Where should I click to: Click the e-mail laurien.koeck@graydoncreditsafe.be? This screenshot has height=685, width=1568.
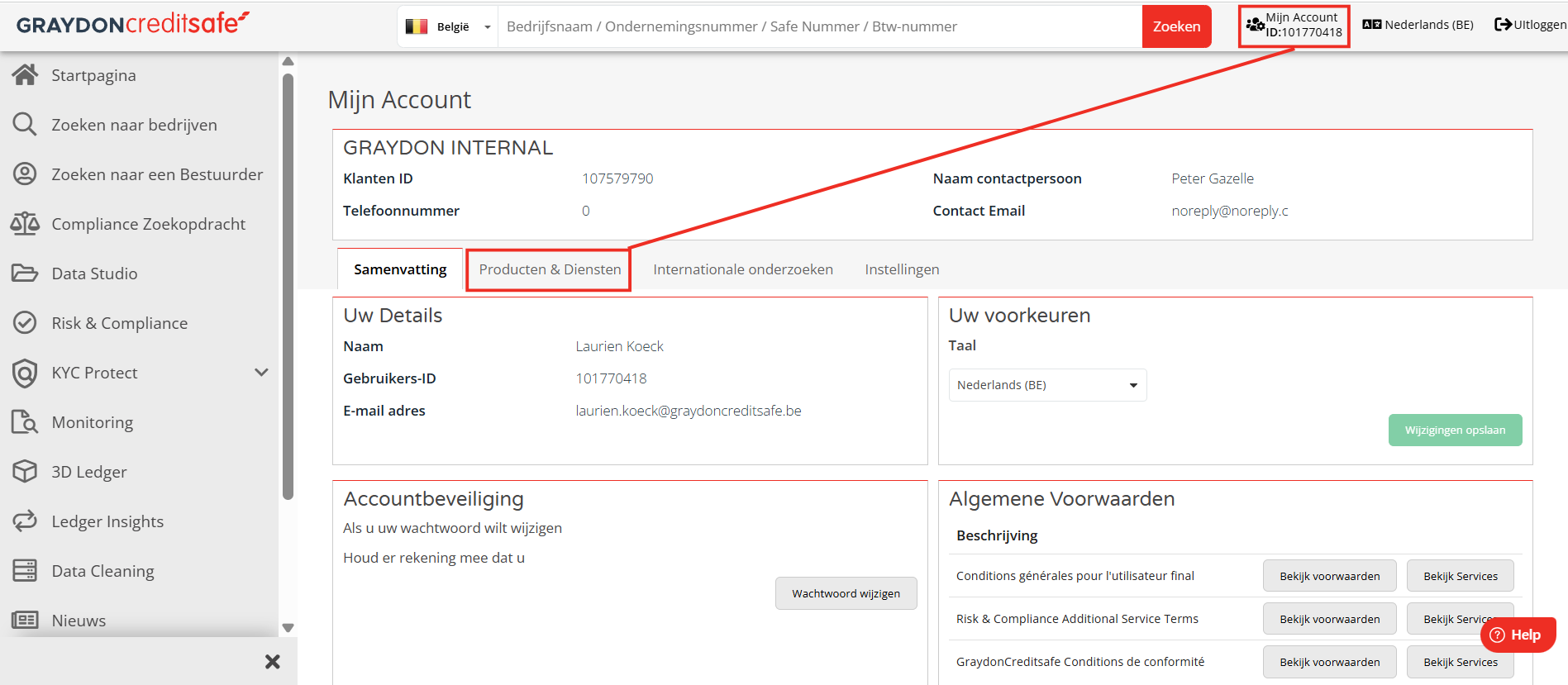coord(689,411)
